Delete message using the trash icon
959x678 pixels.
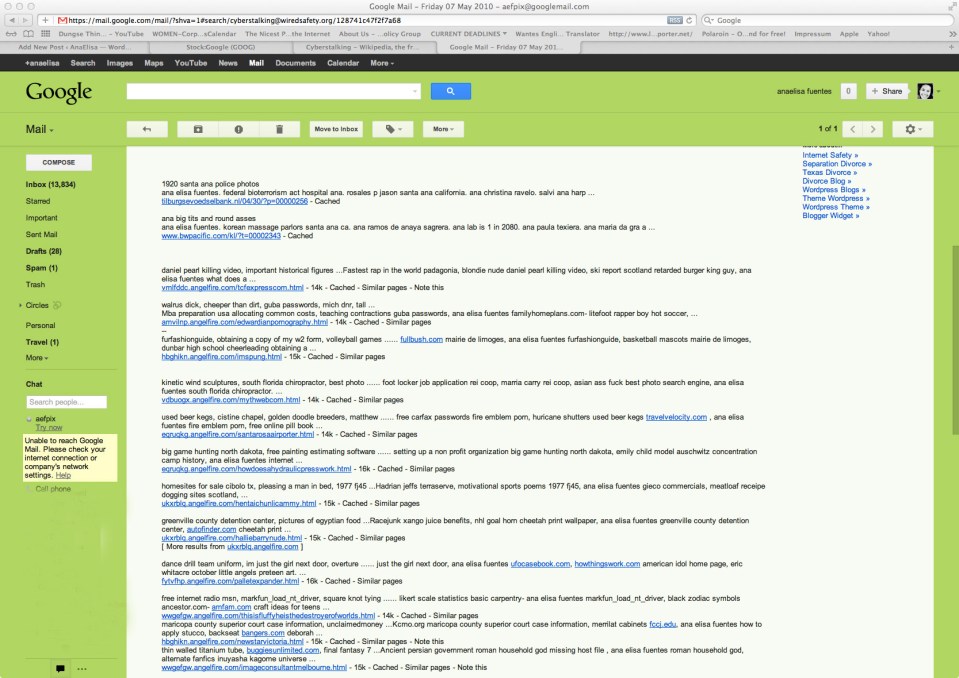pyautogui.click(x=279, y=129)
